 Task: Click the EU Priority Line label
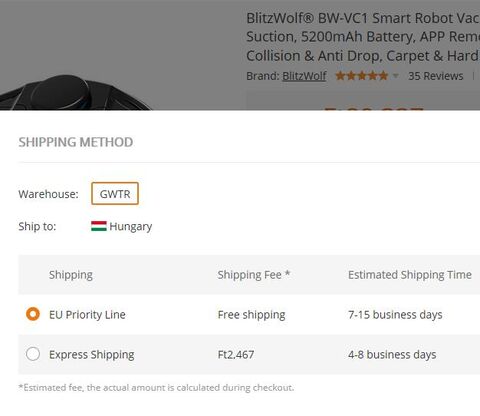coord(87,314)
